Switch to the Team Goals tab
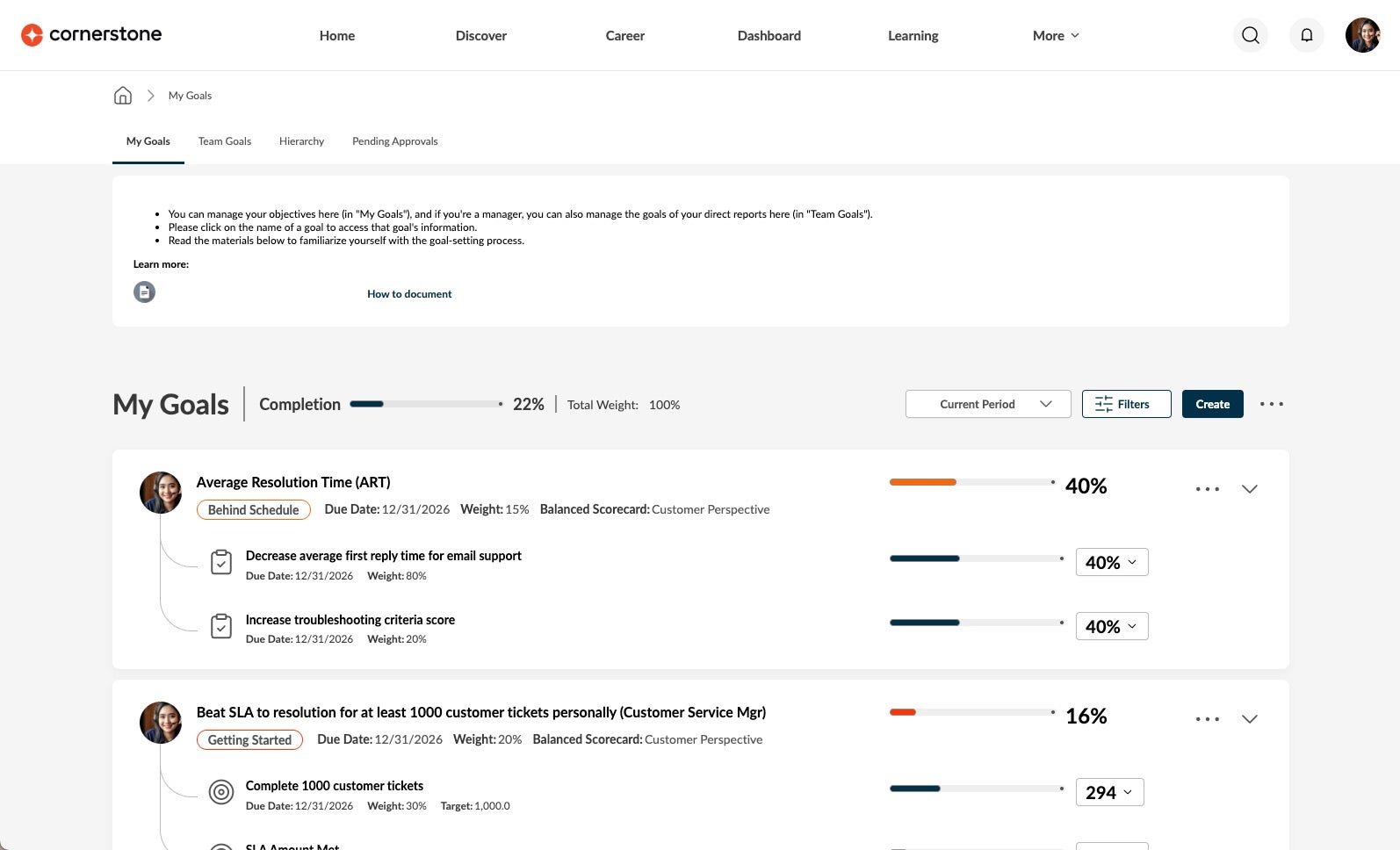 [x=225, y=141]
